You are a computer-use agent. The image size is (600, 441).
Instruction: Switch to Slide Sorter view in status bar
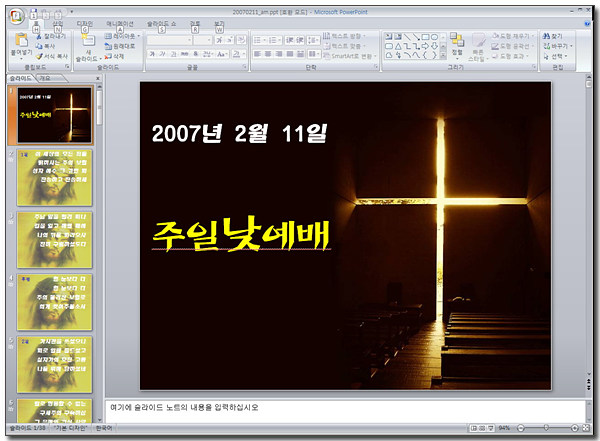click(x=482, y=428)
